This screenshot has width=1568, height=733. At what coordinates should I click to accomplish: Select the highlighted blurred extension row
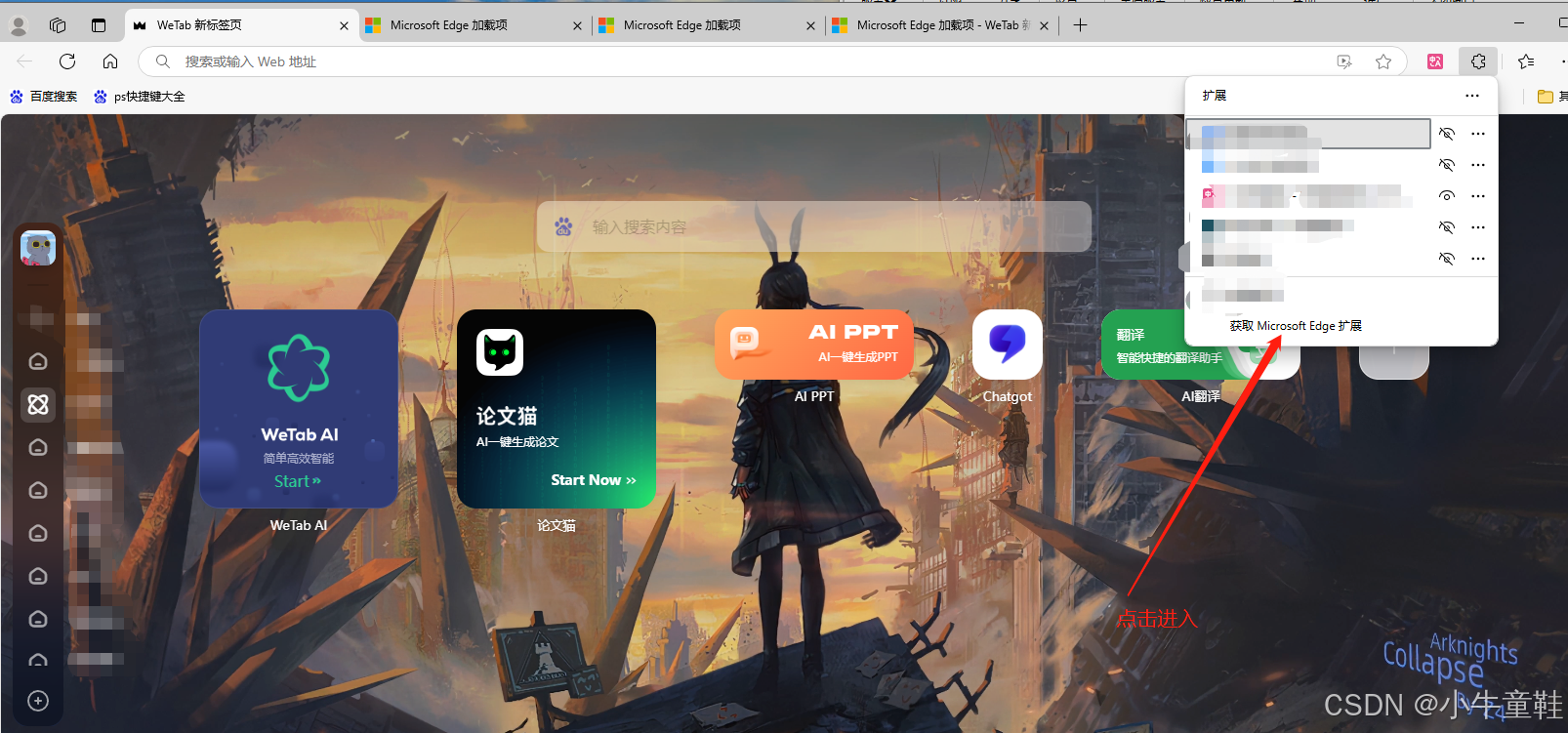1308,134
